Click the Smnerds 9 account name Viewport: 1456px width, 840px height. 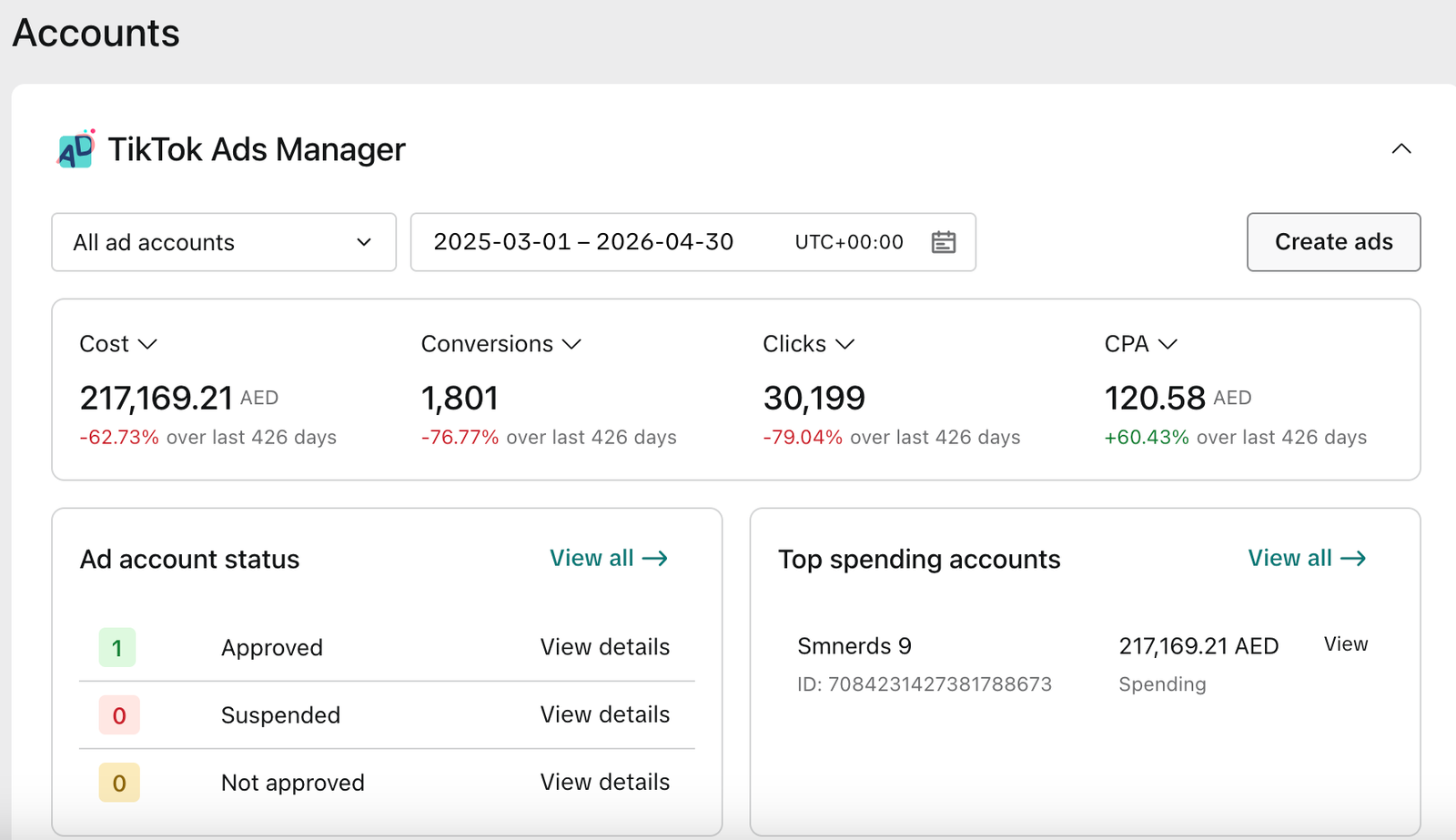coord(854,646)
